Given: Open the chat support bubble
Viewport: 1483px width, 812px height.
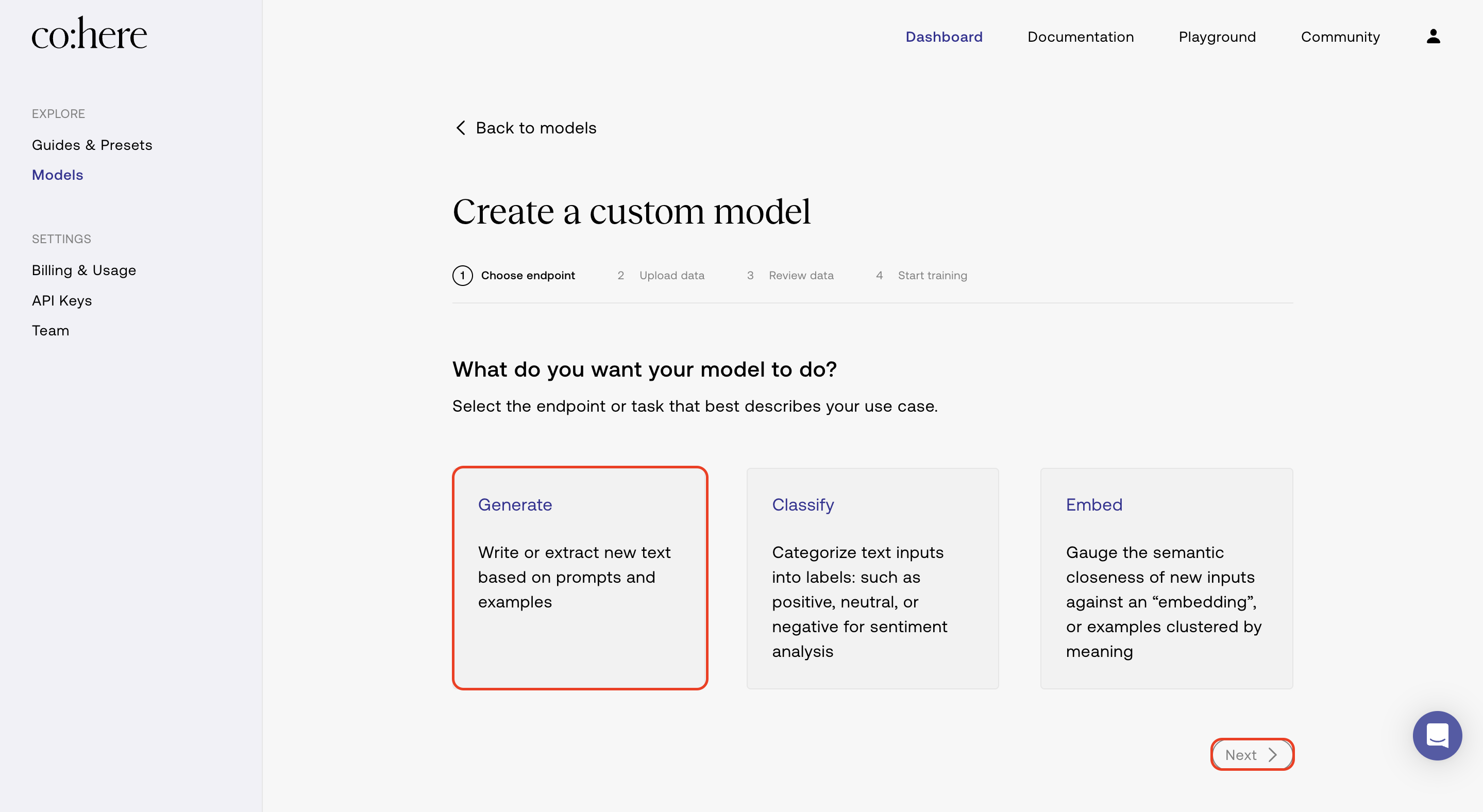Looking at the screenshot, I should click(1437, 735).
